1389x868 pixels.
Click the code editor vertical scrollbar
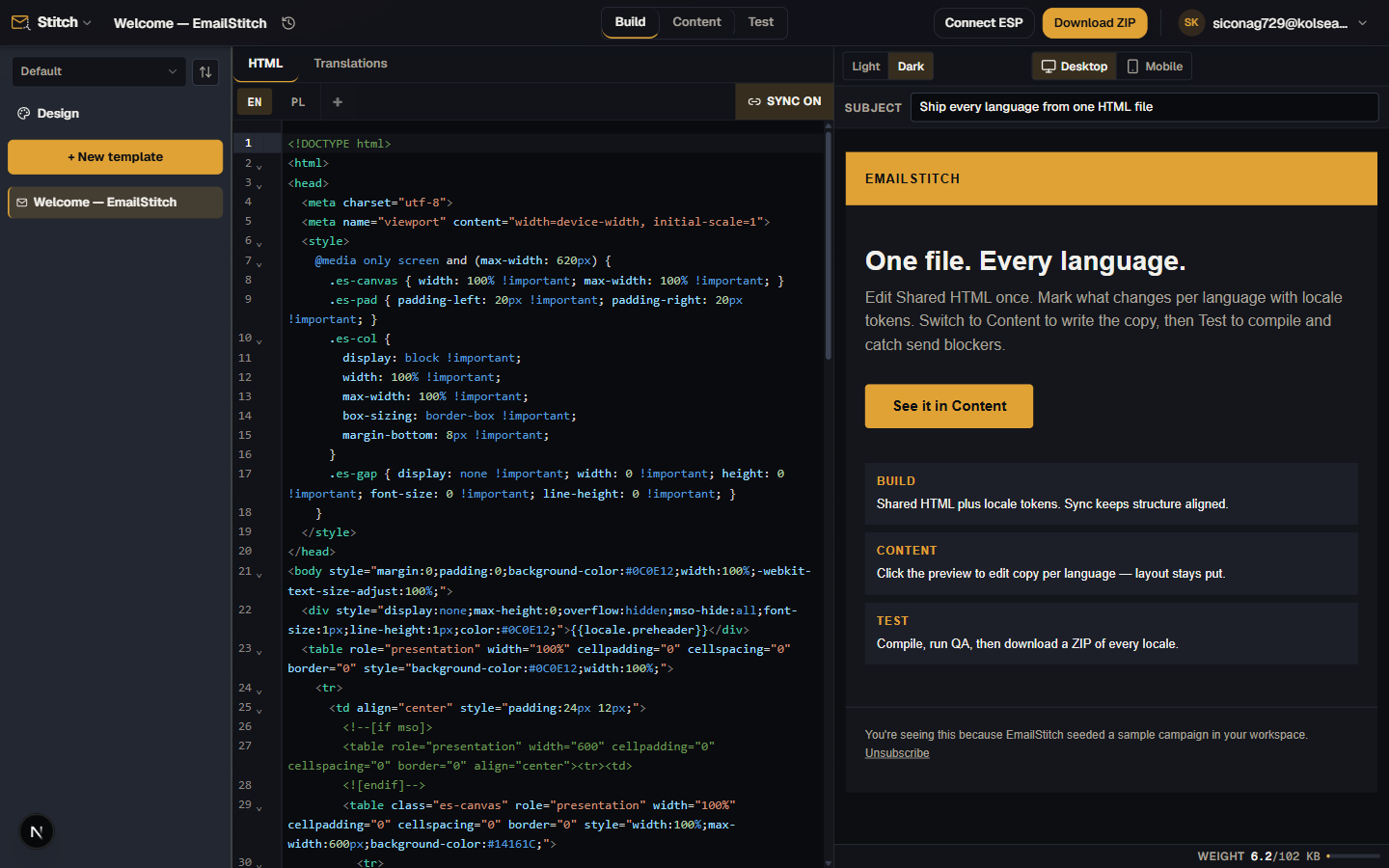pyautogui.click(x=828, y=246)
